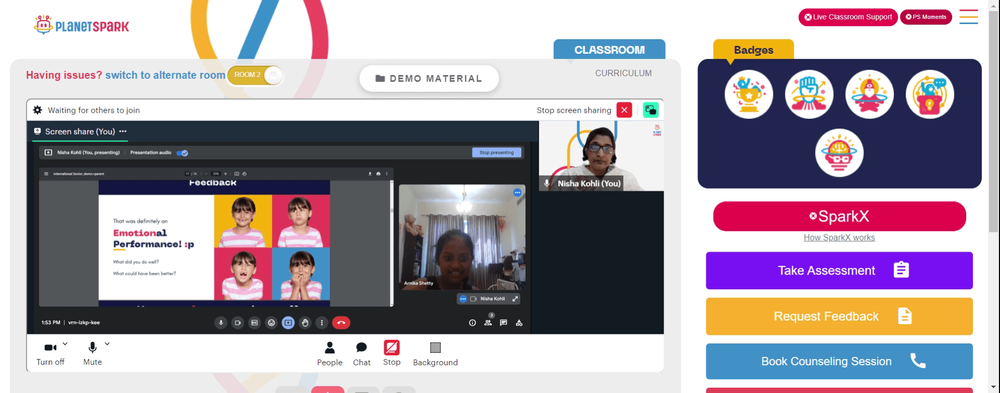Screen dimensions: 1000x393
Task: Open the People panel
Action: tap(330, 353)
